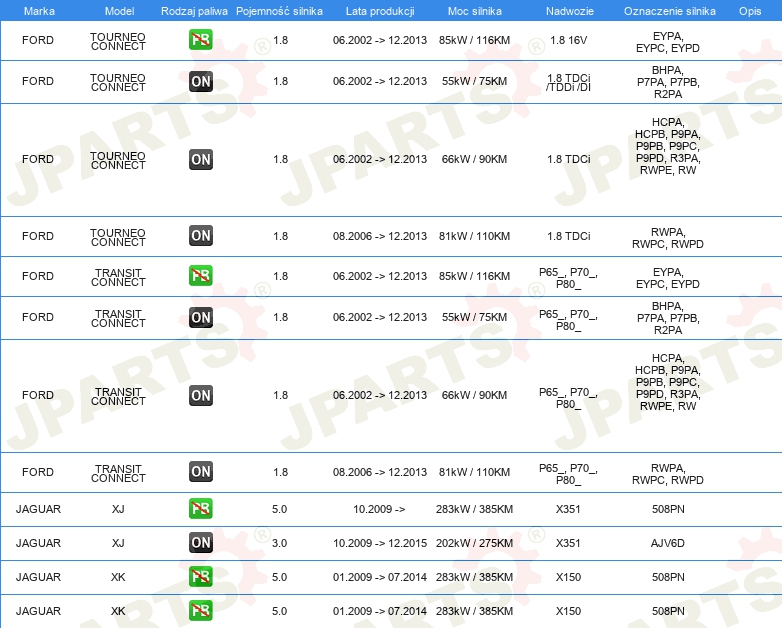Screen dimensions: 782x628
Task: Click the Marka column header
Action: point(39,11)
